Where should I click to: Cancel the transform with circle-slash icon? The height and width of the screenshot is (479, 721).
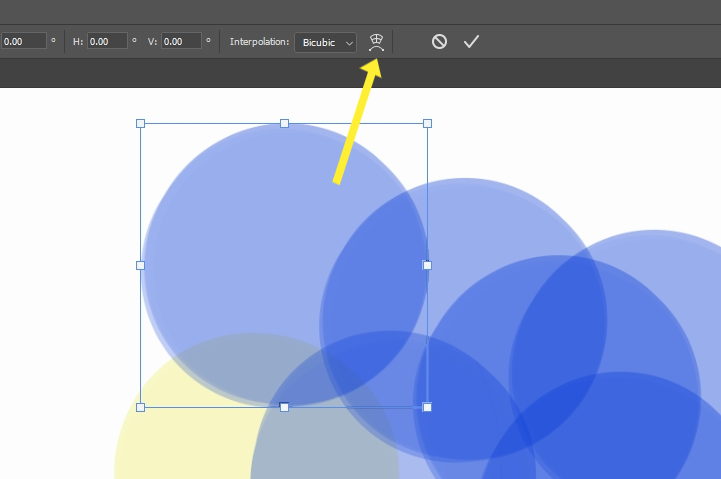pyautogui.click(x=439, y=42)
